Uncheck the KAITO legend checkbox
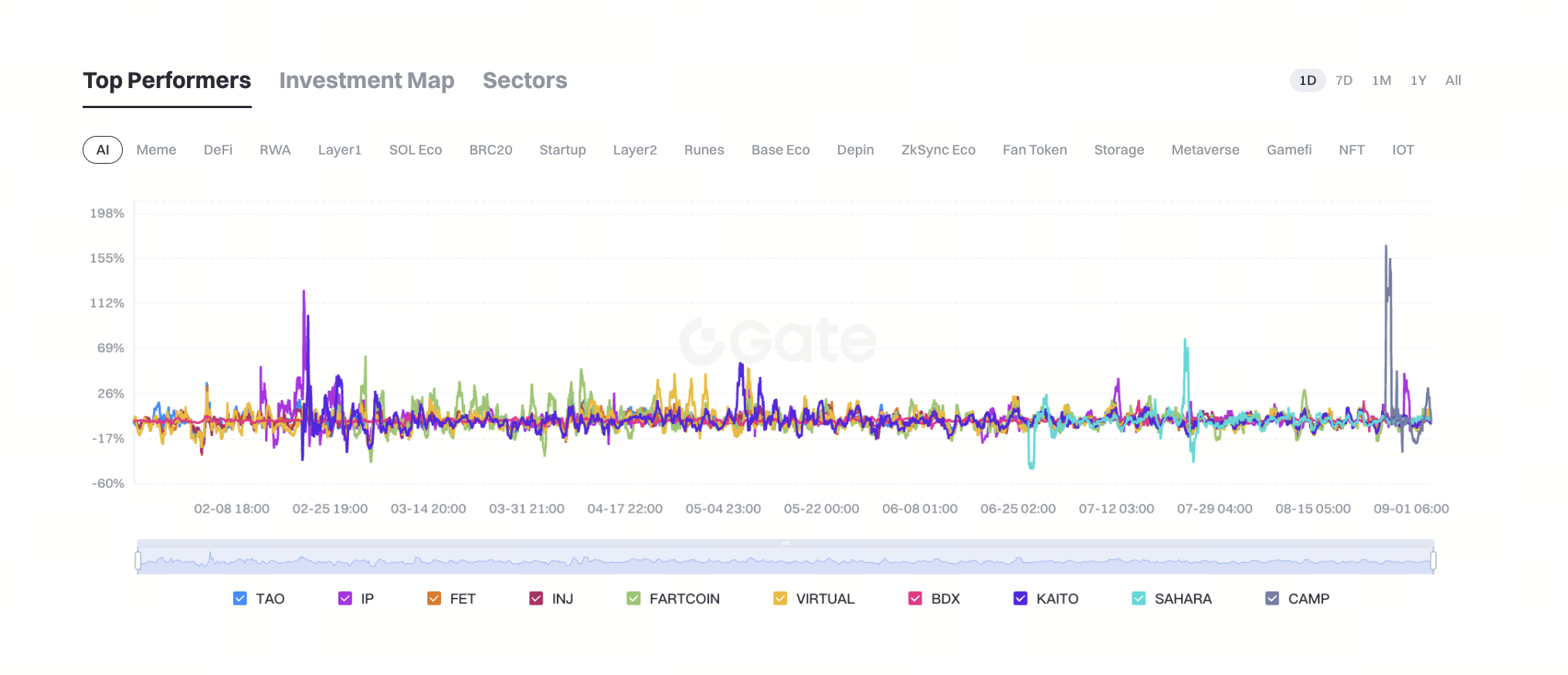The height and width of the screenshot is (675, 1568). (1020, 599)
